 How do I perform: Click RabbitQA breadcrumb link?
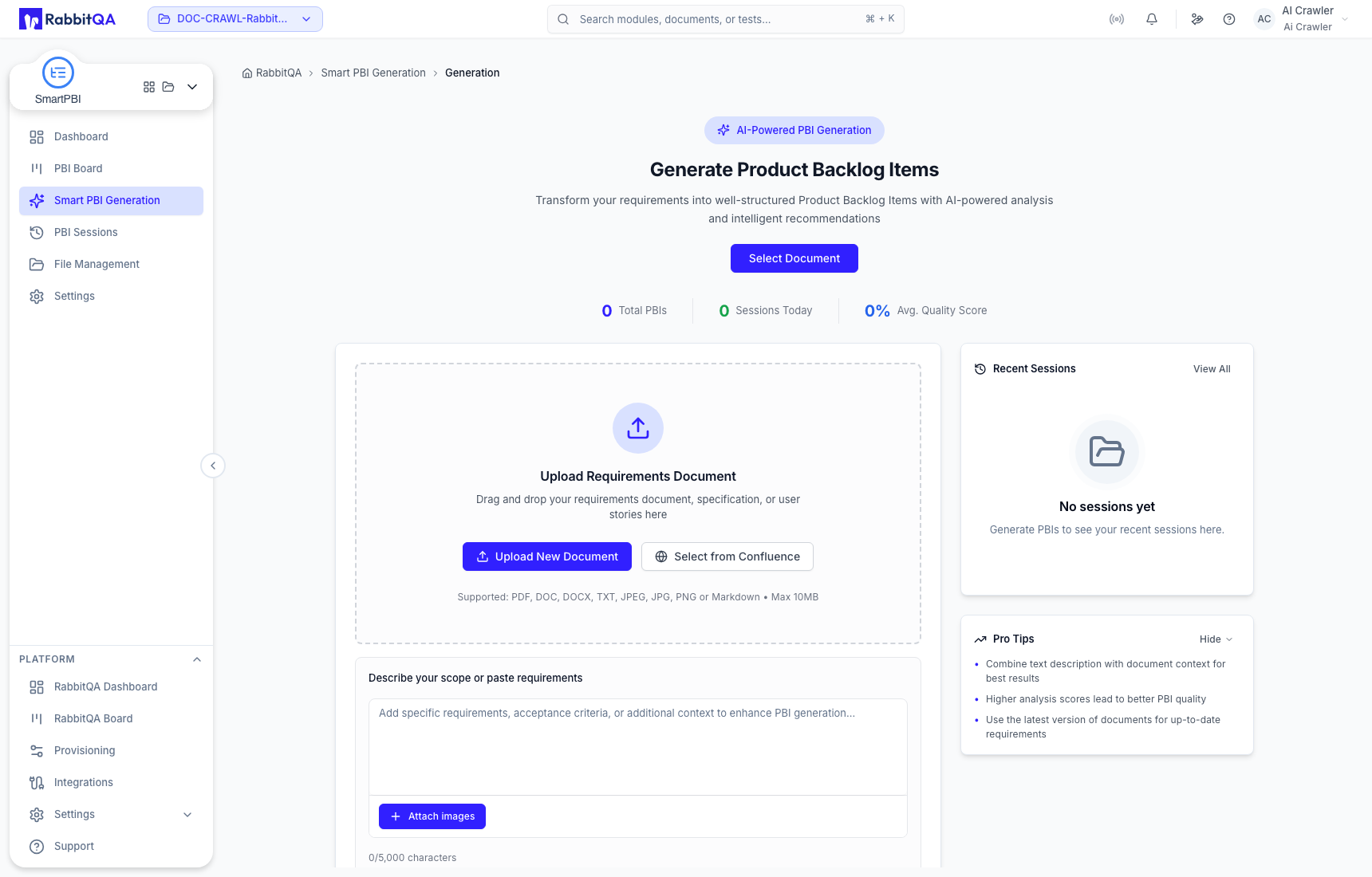[x=278, y=73]
